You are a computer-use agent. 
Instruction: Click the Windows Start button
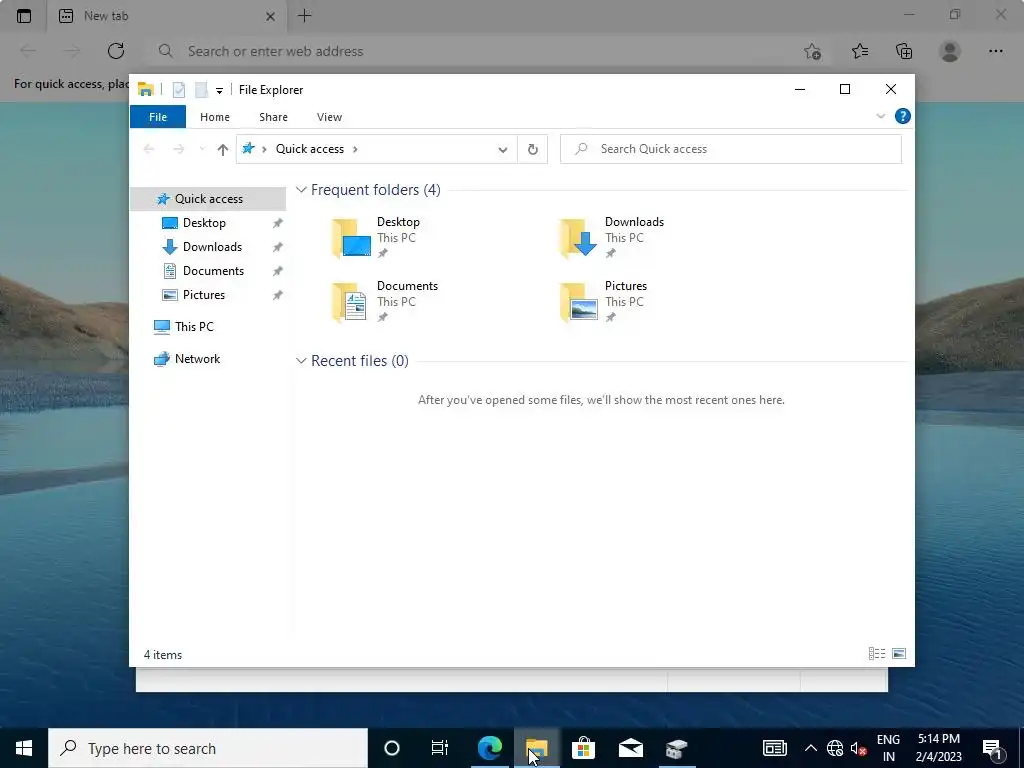[24, 748]
